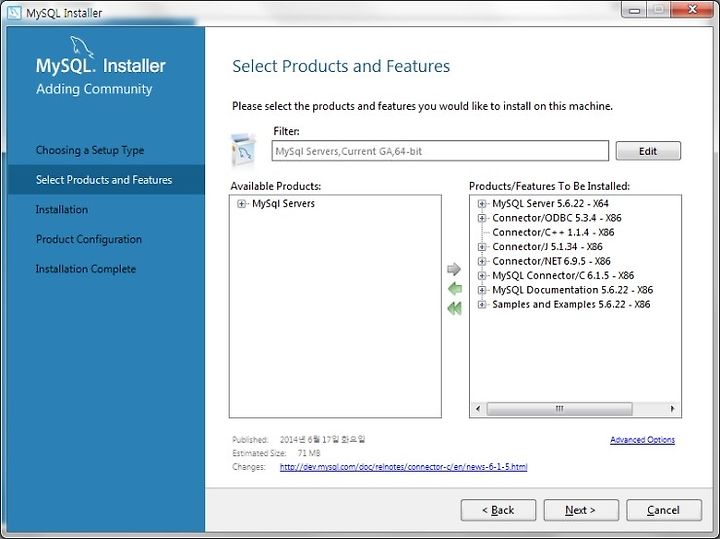This screenshot has height=539, width=720.
Task: Click the MySQL Installer title bar icon
Action: click(x=14, y=12)
